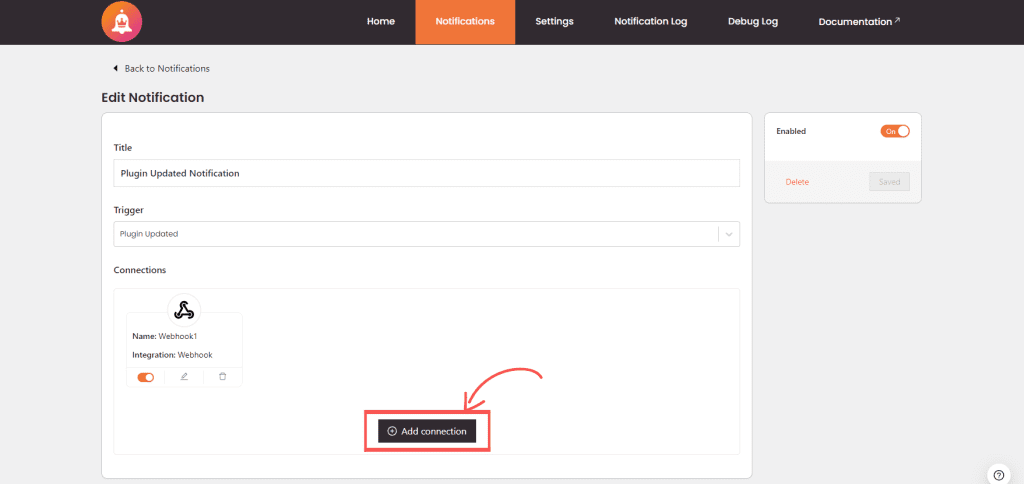The image size is (1024, 484).
Task: Click 'Edit Notification' heading
Action: [x=153, y=98]
